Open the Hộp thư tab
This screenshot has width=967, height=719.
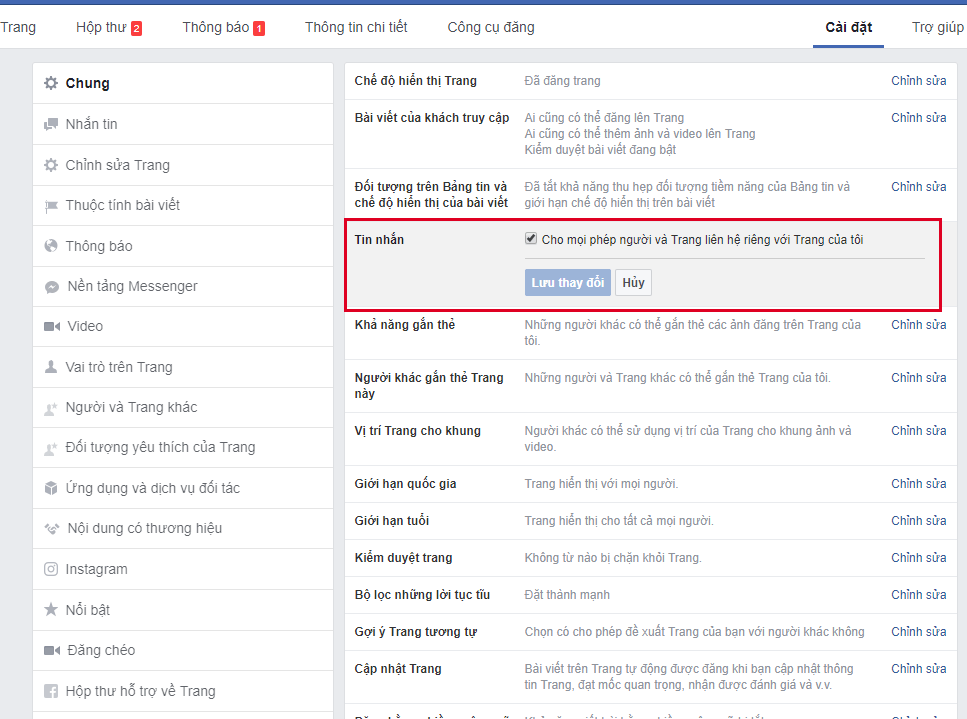click(109, 27)
